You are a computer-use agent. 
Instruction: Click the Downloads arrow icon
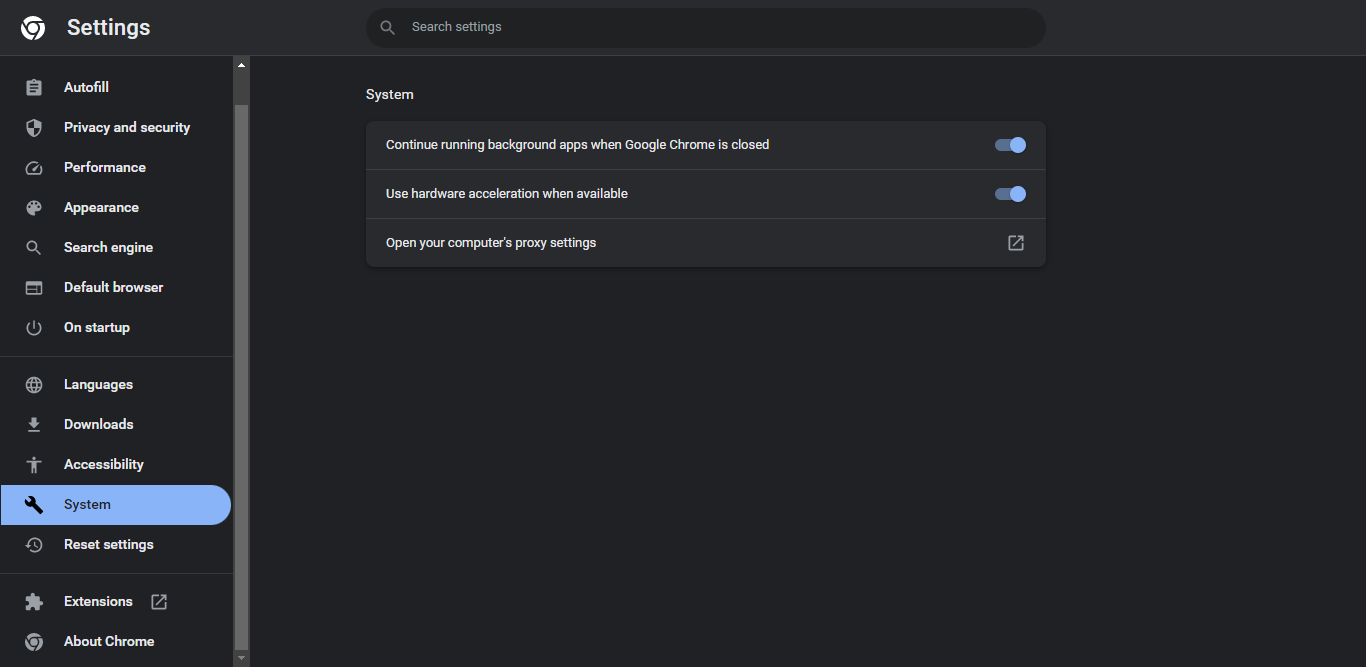coord(34,425)
